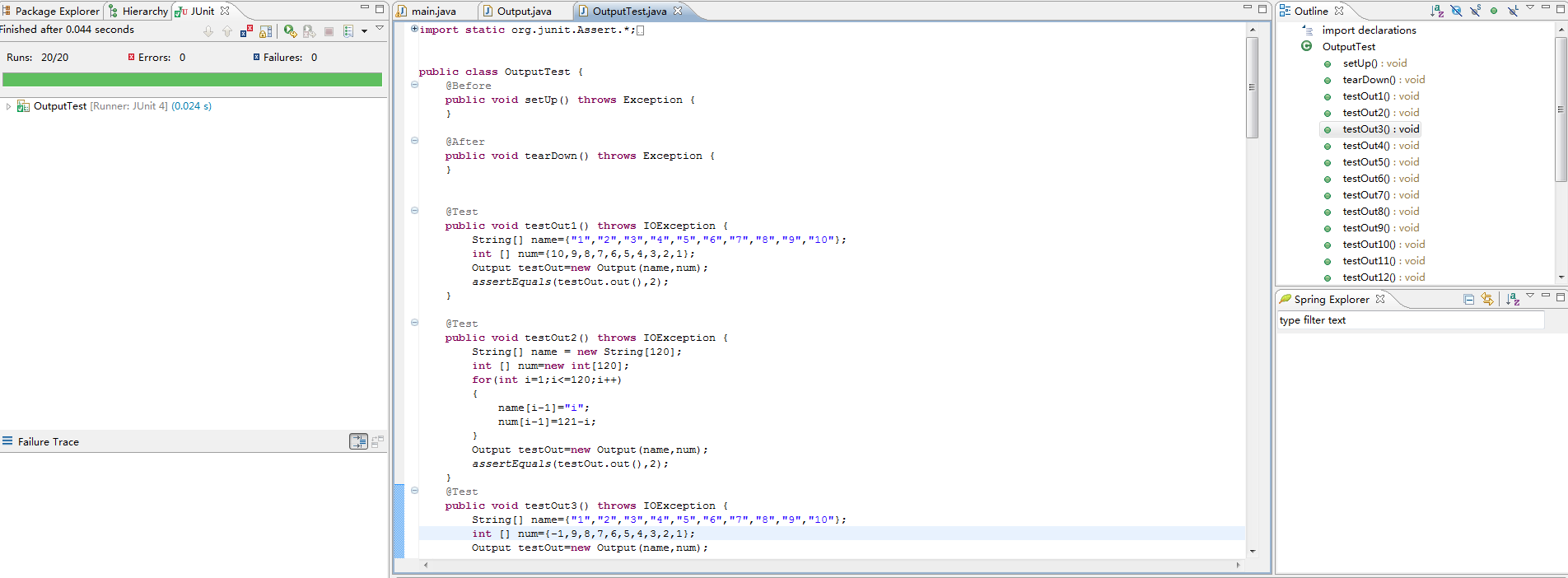This screenshot has width=1568, height=578.
Task: Click the editor scroll down arrow
Action: point(1253,551)
